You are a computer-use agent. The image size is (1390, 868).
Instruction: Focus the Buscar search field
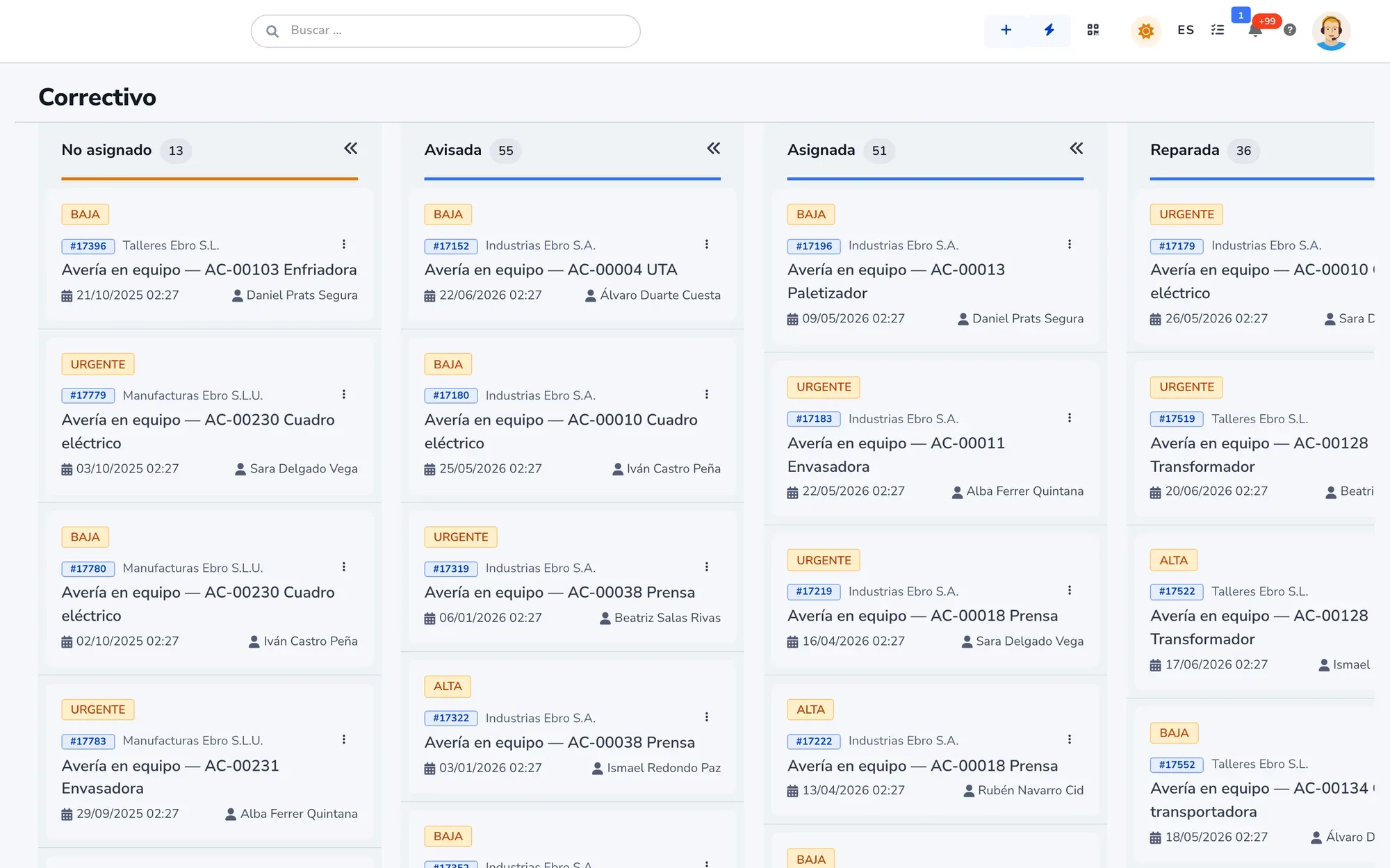(x=445, y=31)
